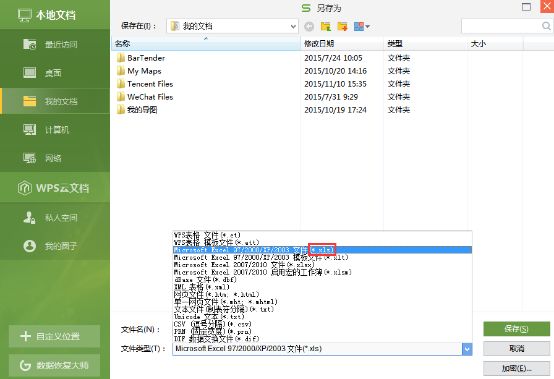Go up one folder level icon
This screenshot has height=379, width=554.
[x=325, y=26]
